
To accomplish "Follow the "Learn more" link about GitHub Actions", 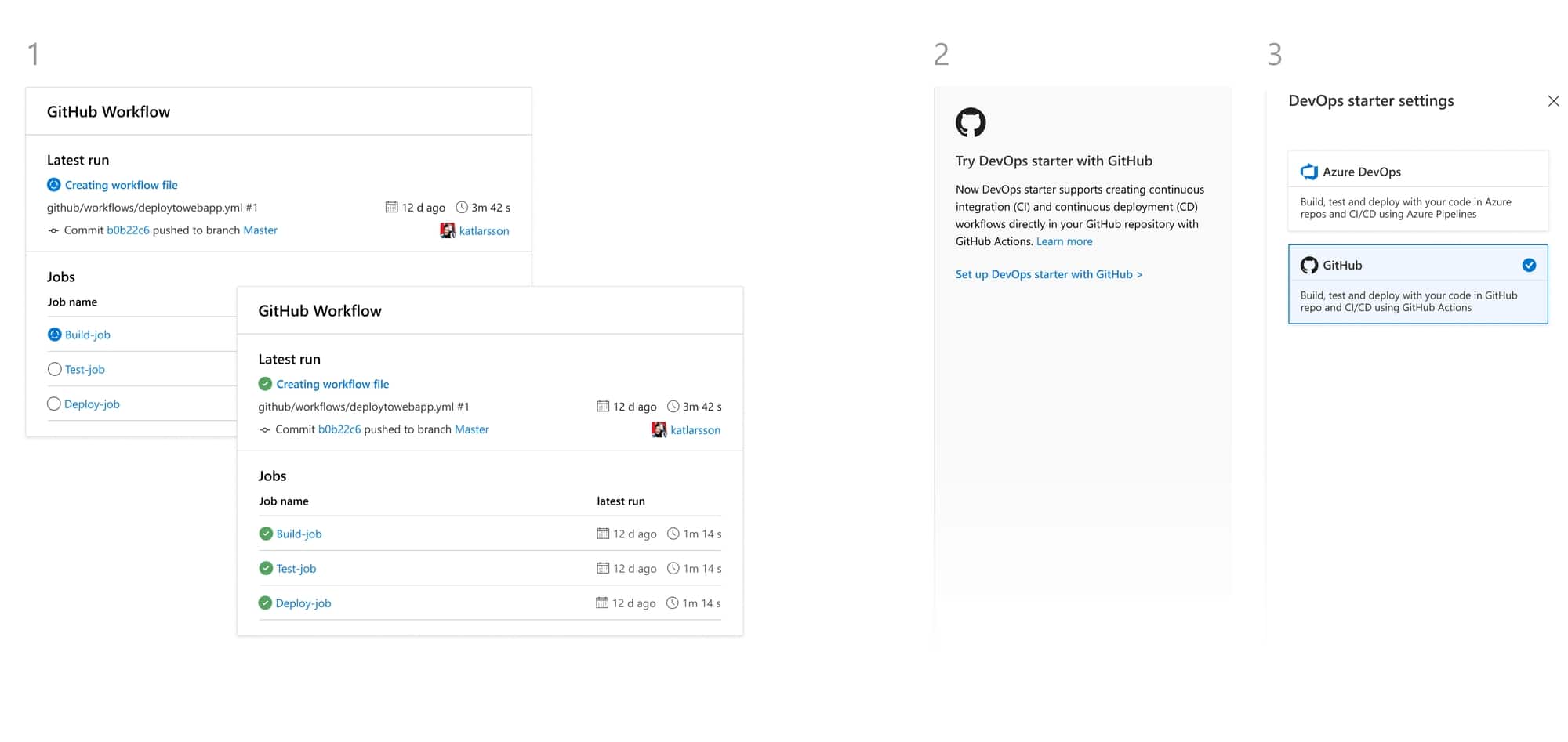I will pos(1064,241).
